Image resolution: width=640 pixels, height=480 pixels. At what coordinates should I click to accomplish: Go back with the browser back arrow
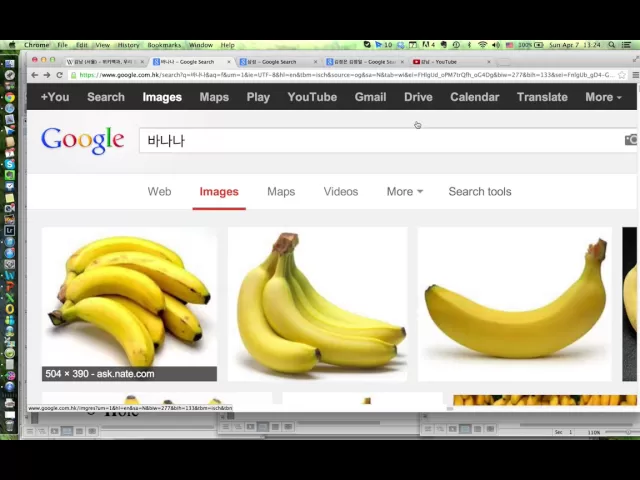(35, 75)
